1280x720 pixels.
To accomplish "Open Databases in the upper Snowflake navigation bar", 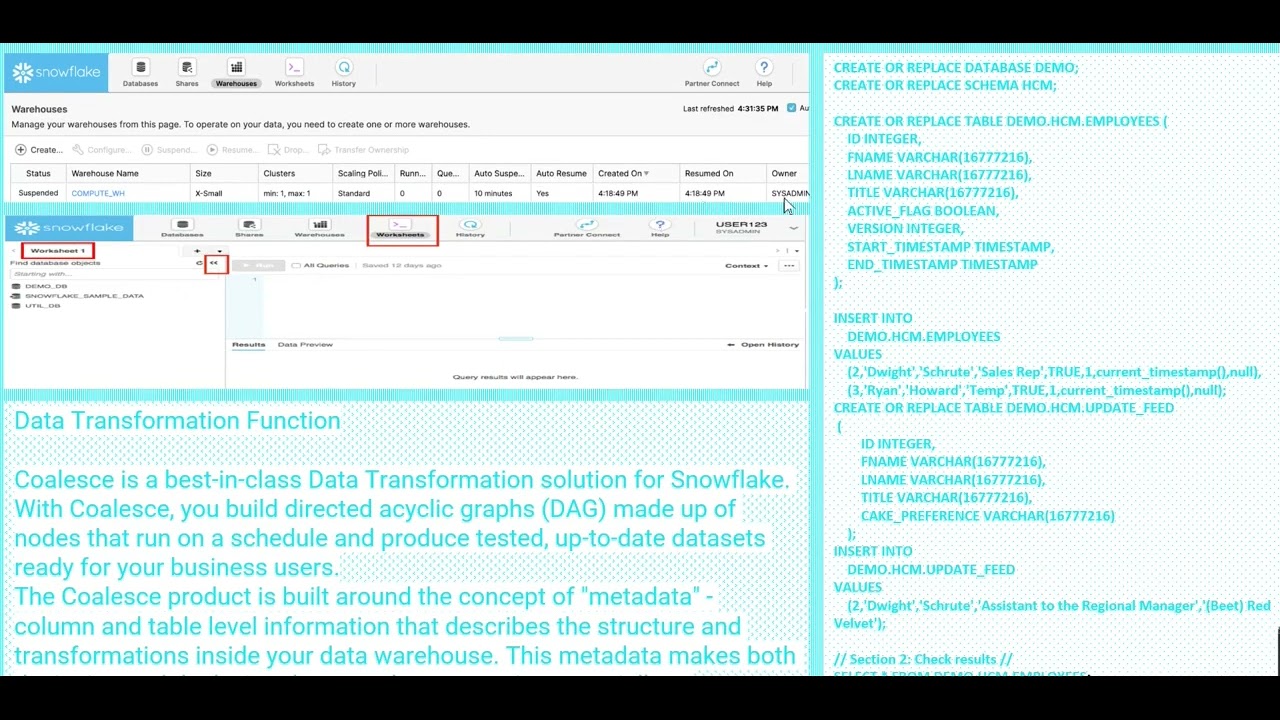I will (x=140, y=74).
